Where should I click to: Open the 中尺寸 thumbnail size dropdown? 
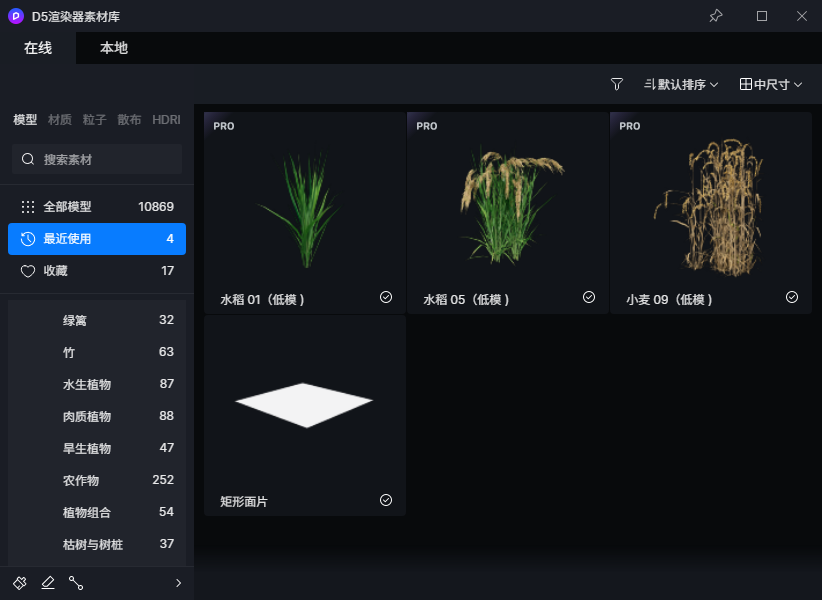click(x=771, y=84)
